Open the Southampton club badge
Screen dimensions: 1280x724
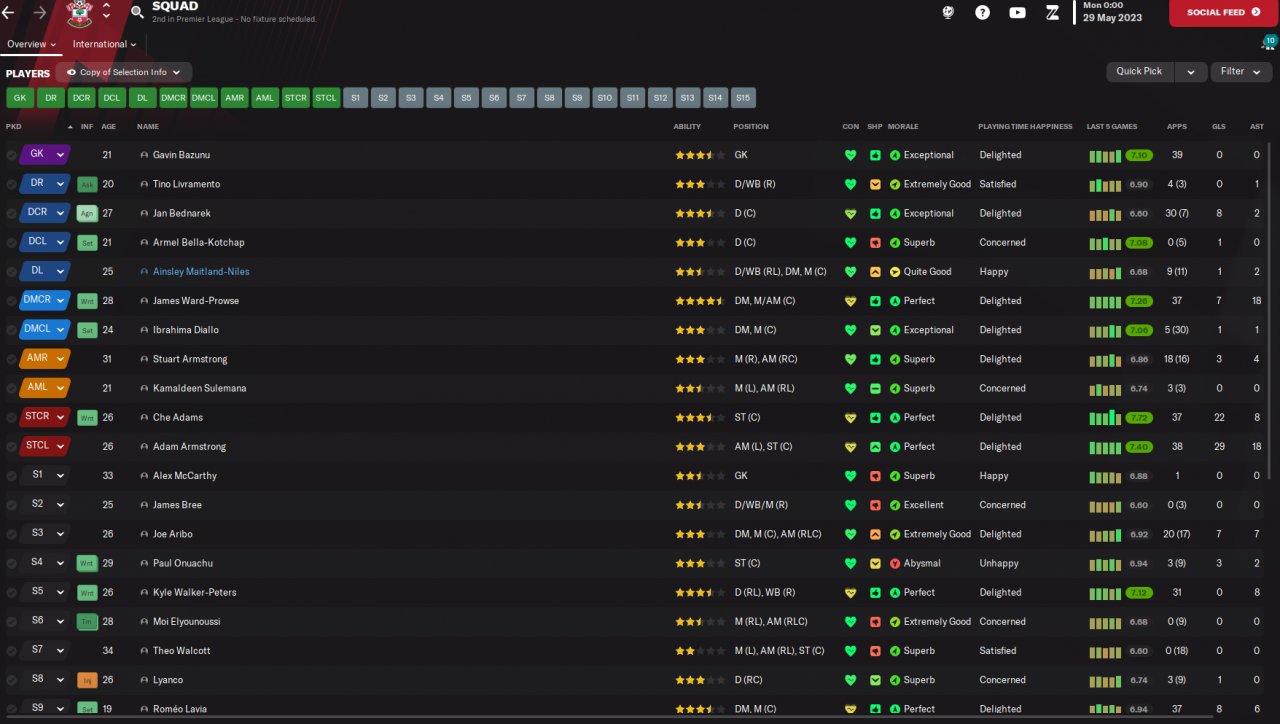point(80,13)
